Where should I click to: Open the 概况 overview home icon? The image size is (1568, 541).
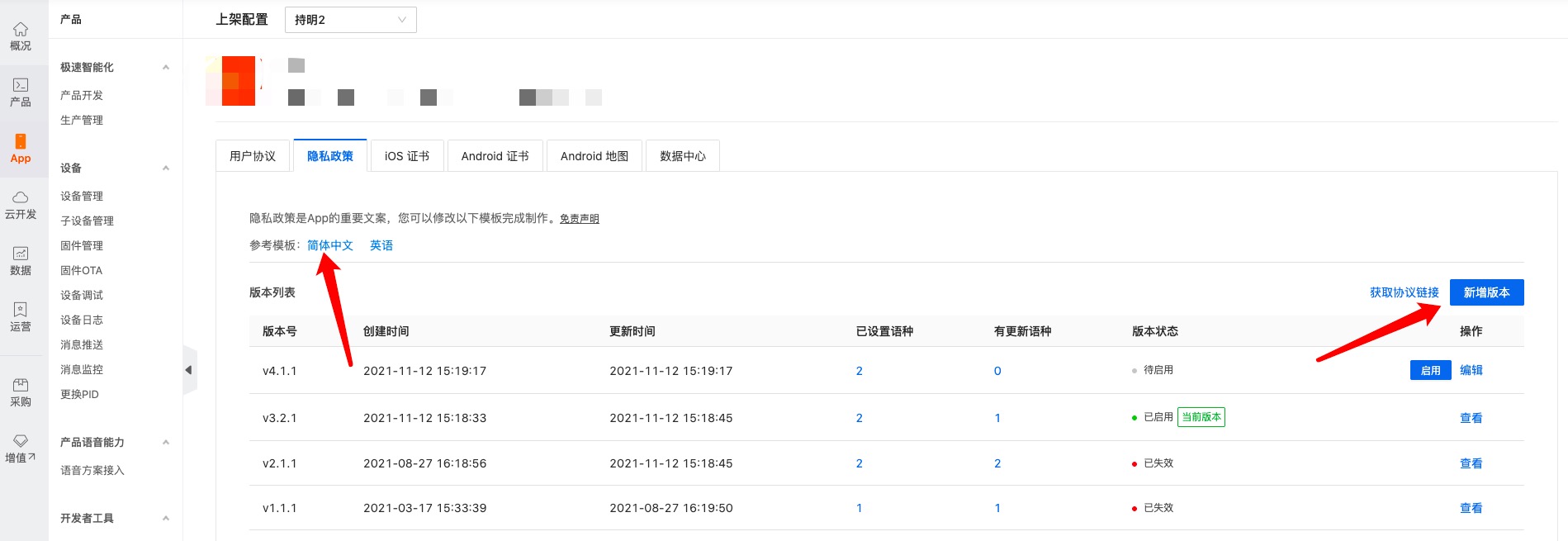pos(21,30)
